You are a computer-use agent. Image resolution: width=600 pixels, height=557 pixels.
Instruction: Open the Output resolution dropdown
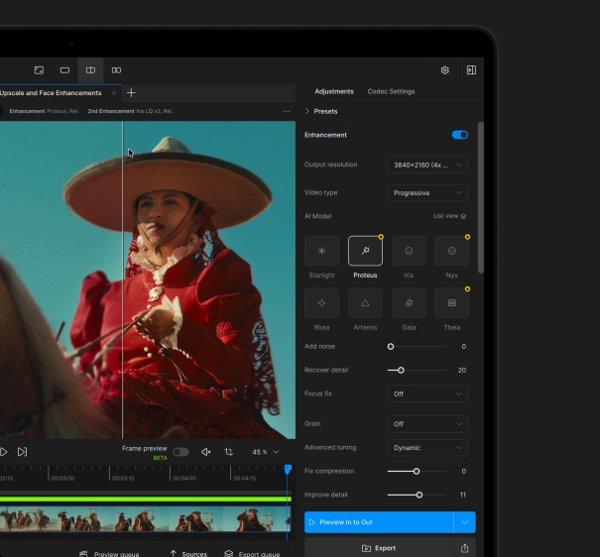pyautogui.click(x=427, y=165)
